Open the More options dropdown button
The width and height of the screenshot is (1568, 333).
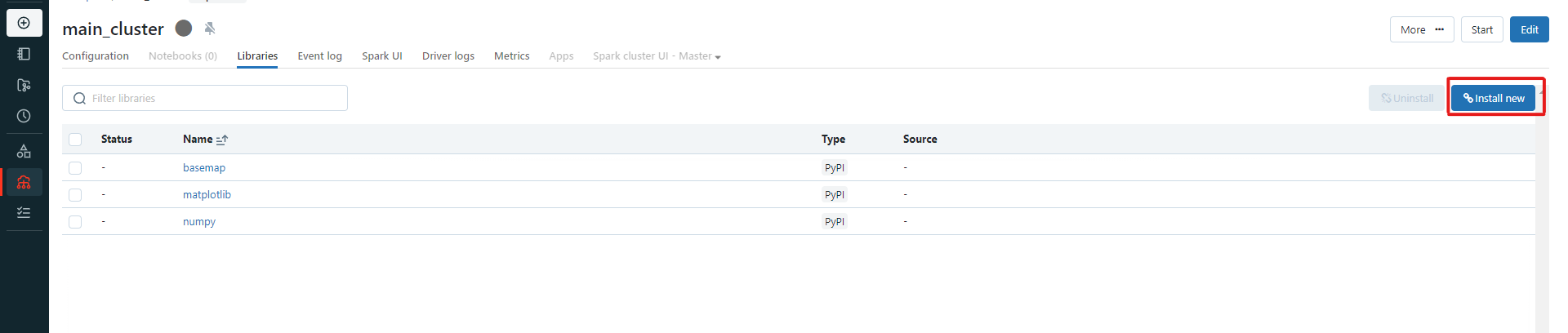[x=1421, y=29]
